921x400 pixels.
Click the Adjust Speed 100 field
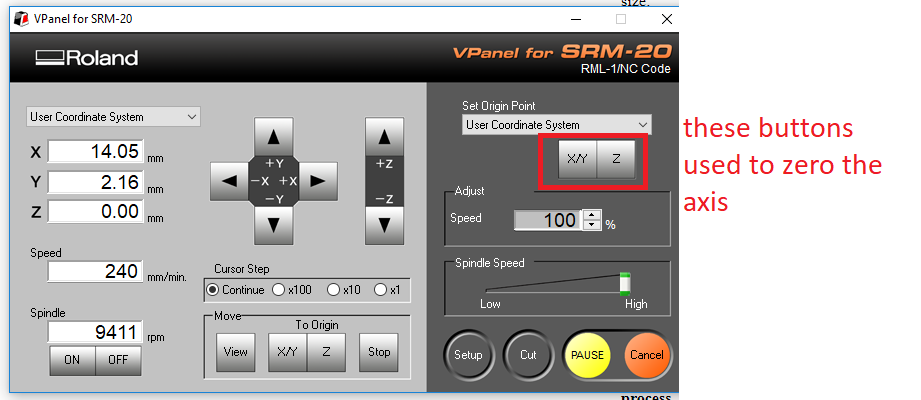pos(549,220)
